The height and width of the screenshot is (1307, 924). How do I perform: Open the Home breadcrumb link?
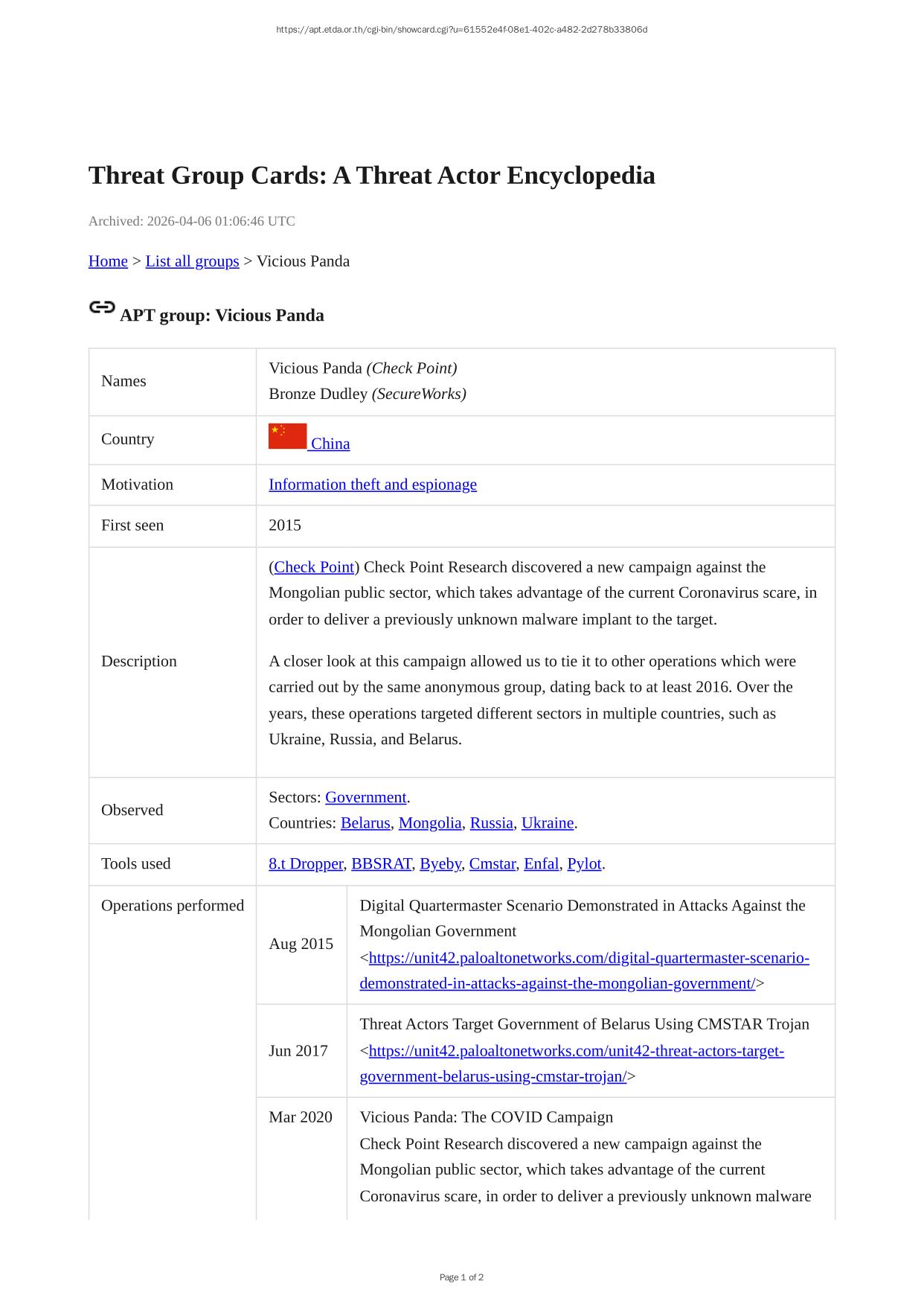click(x=108, y=261)
